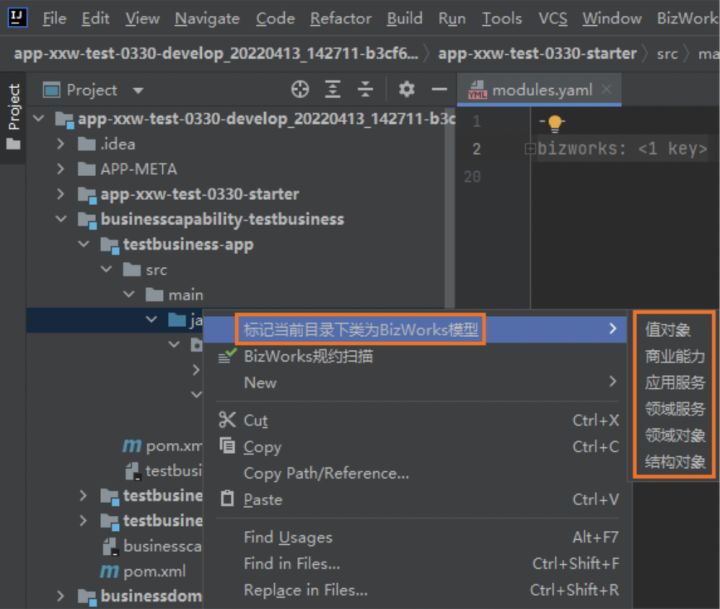Click the YAML file icon on modules.yaml tab

click(477, 90)
